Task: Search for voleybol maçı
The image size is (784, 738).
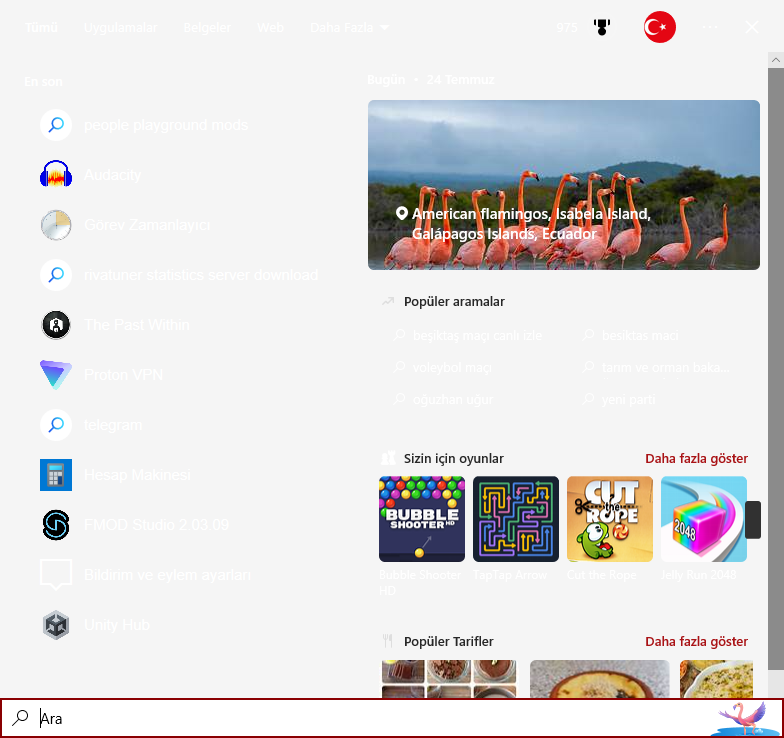Action: 452,368
